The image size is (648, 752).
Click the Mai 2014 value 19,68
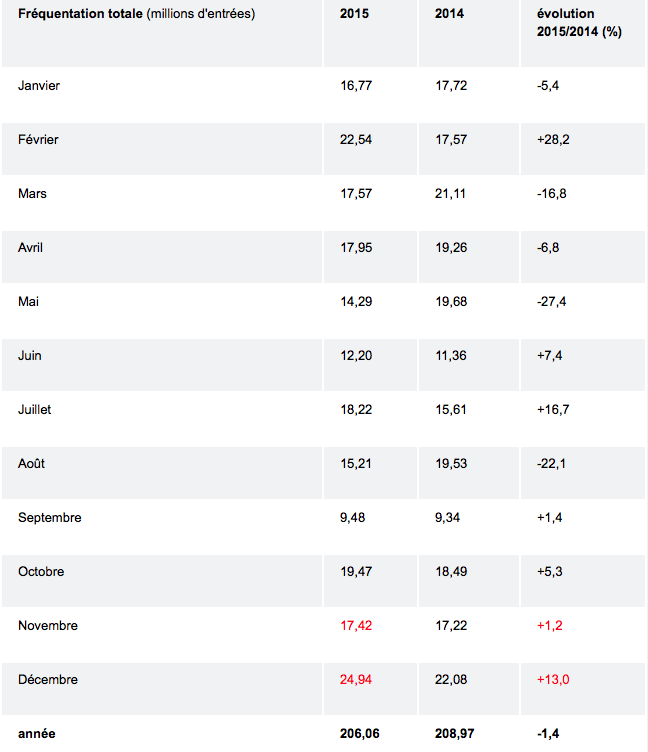coord(451,302)
